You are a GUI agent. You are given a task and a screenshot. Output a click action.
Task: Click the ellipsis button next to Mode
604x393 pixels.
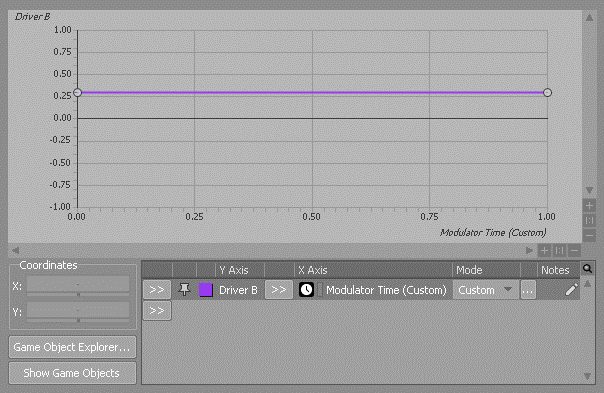(x=528, y=290)
